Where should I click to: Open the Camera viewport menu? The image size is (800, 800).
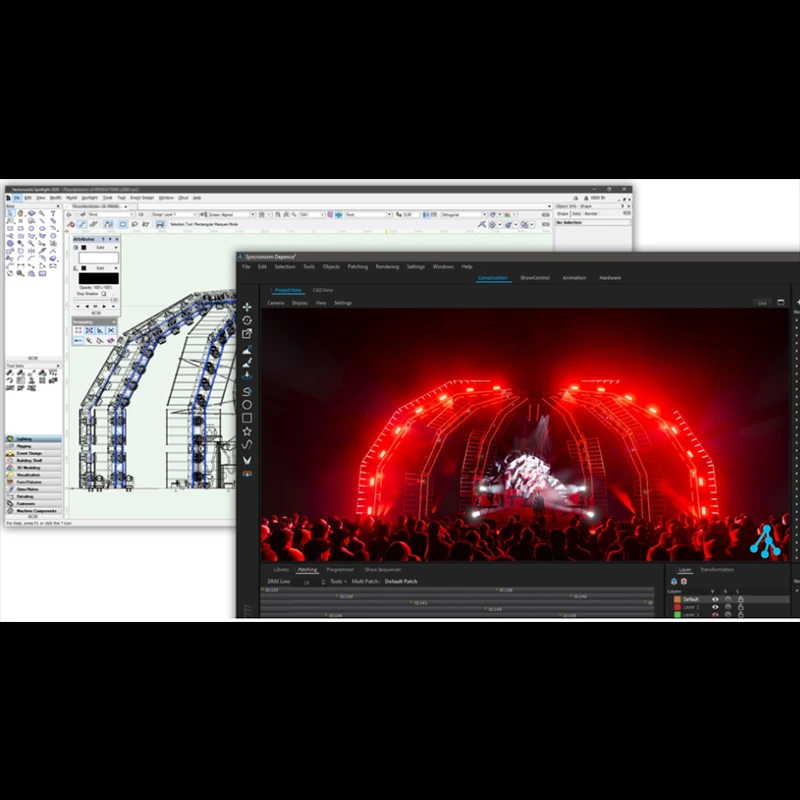276,303
